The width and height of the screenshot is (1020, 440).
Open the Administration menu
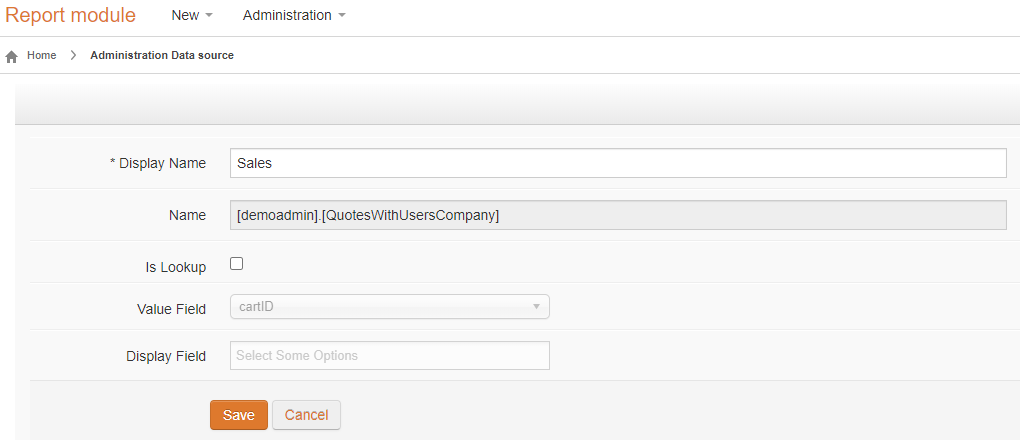[294, 16]
